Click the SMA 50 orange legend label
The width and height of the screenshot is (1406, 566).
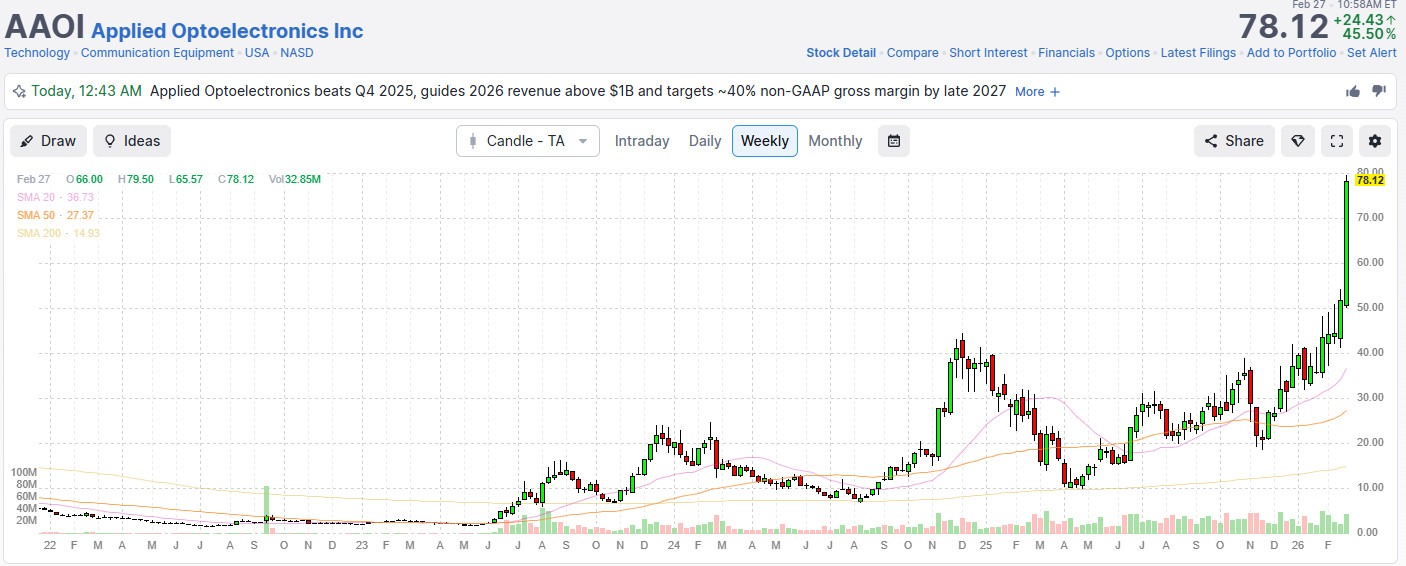[56, 215]
